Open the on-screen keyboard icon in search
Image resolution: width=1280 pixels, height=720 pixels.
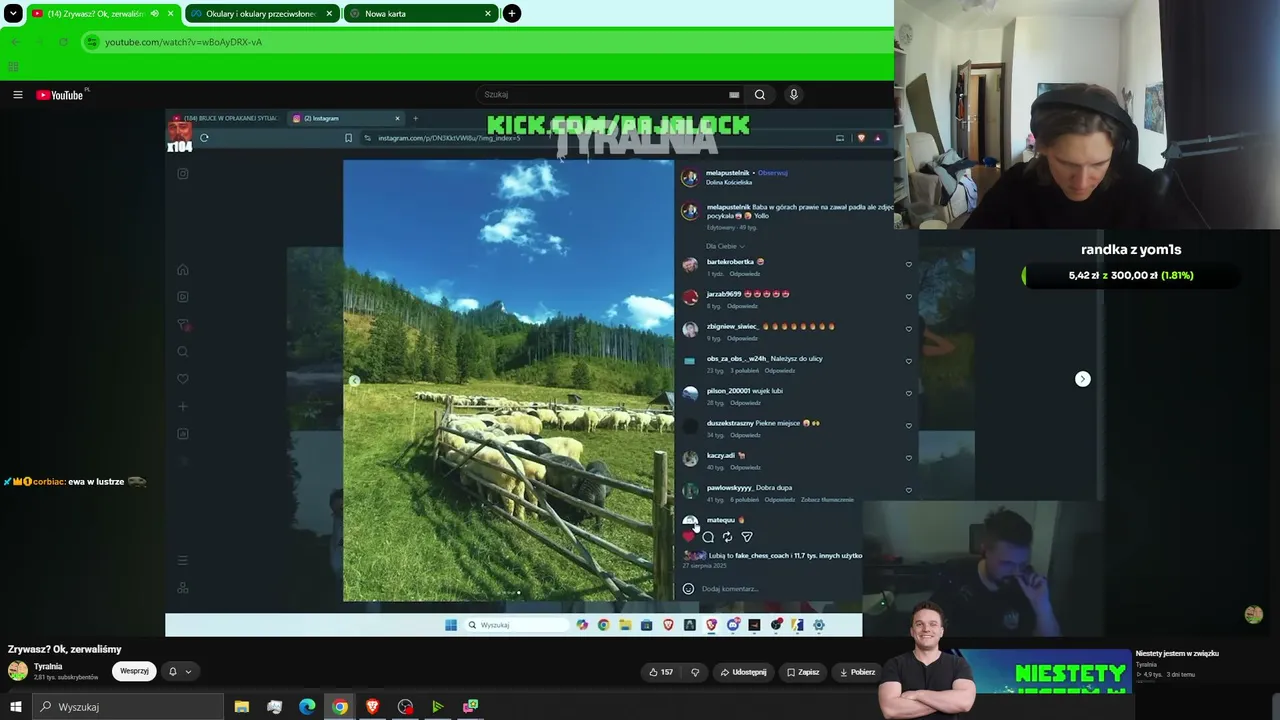click(x=734, y=95)
